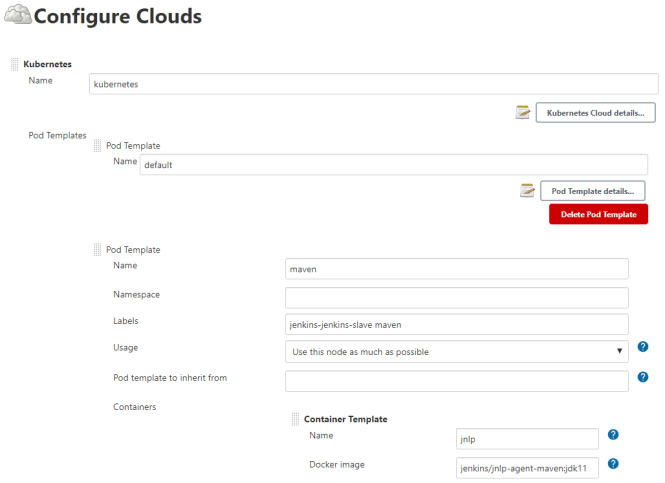
Task: Click the Usage label
Action: pyautogui.click(x=126, y=348)
